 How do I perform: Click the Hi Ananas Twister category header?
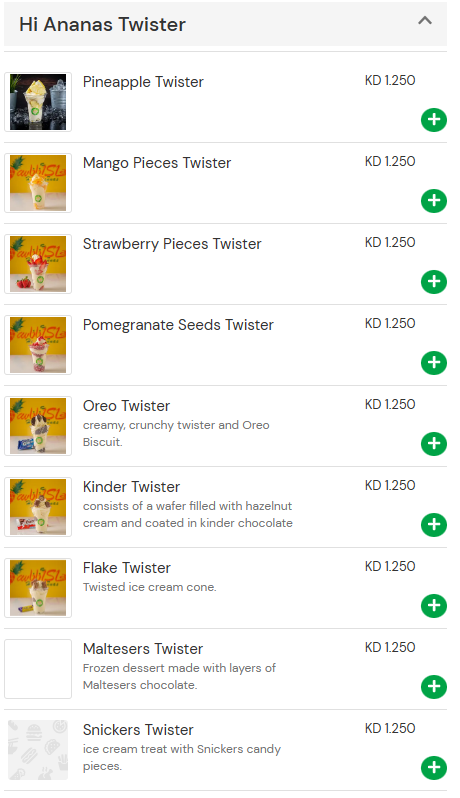[225, 24]
